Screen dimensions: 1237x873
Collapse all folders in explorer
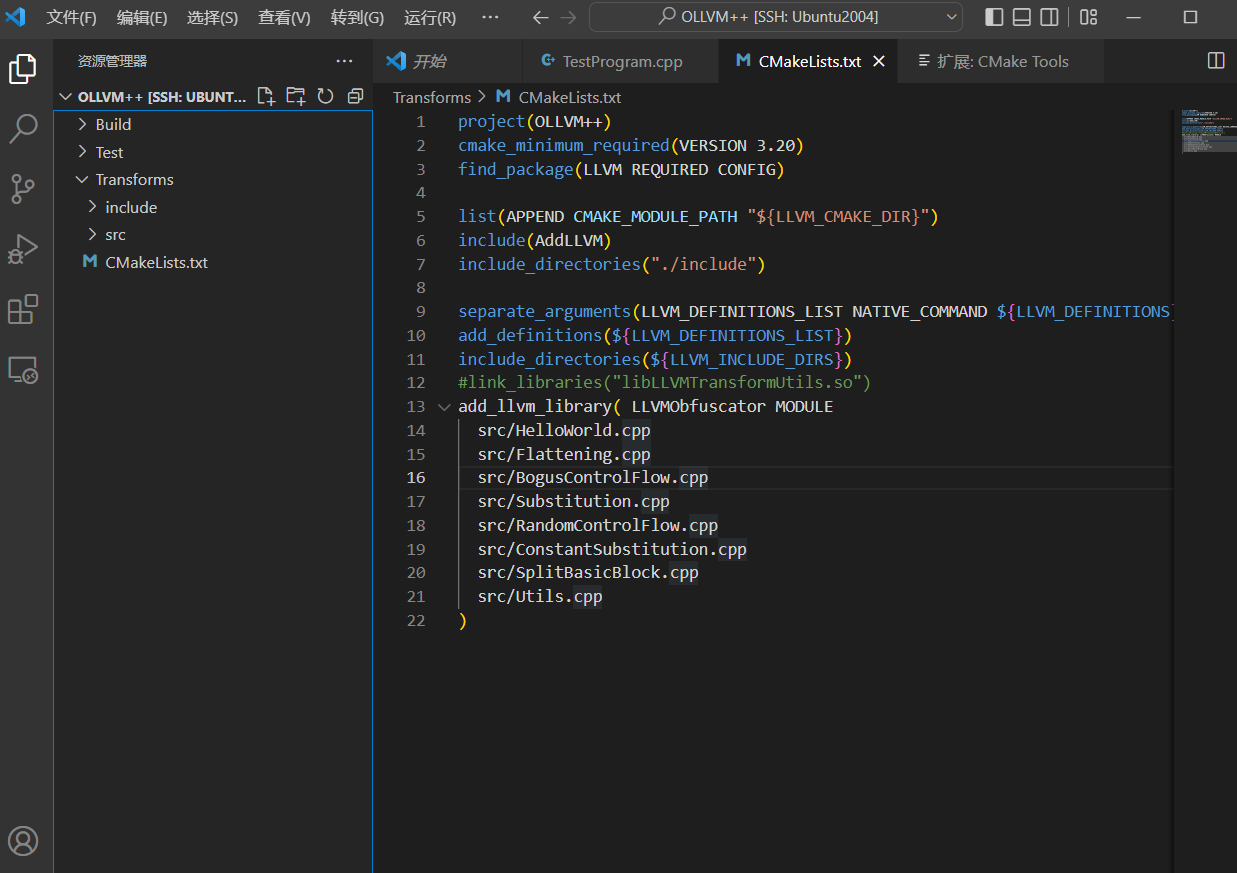[354, 96]
